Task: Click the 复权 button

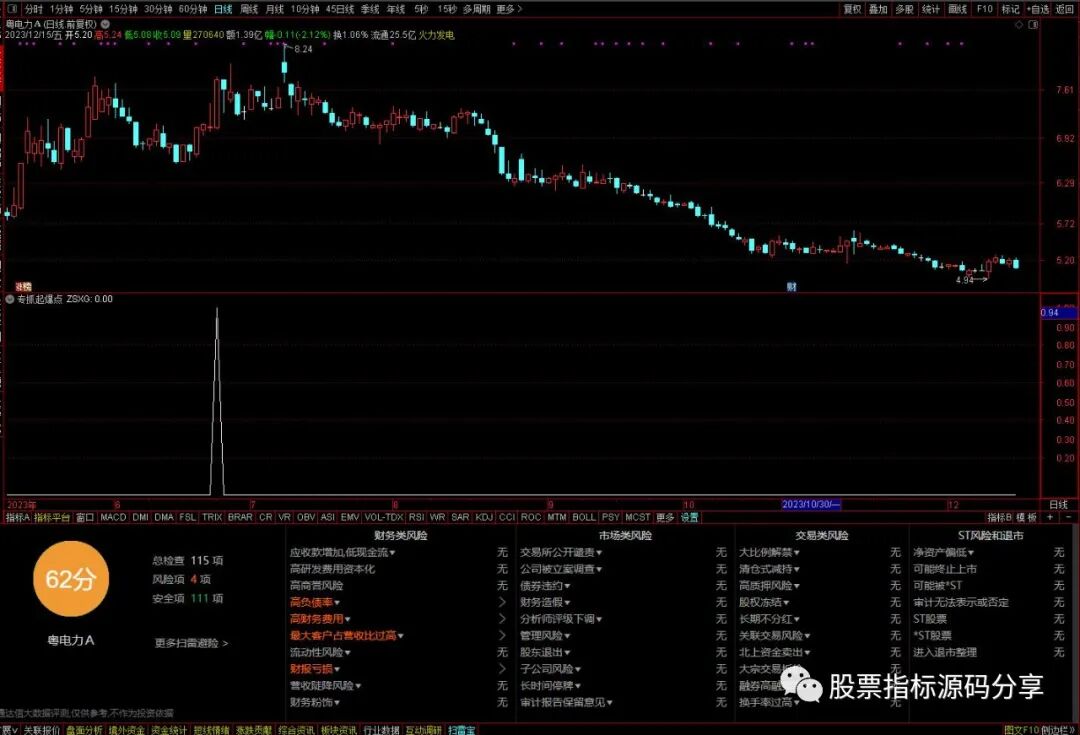Action: pyautogui.click(x=852, y=9)
